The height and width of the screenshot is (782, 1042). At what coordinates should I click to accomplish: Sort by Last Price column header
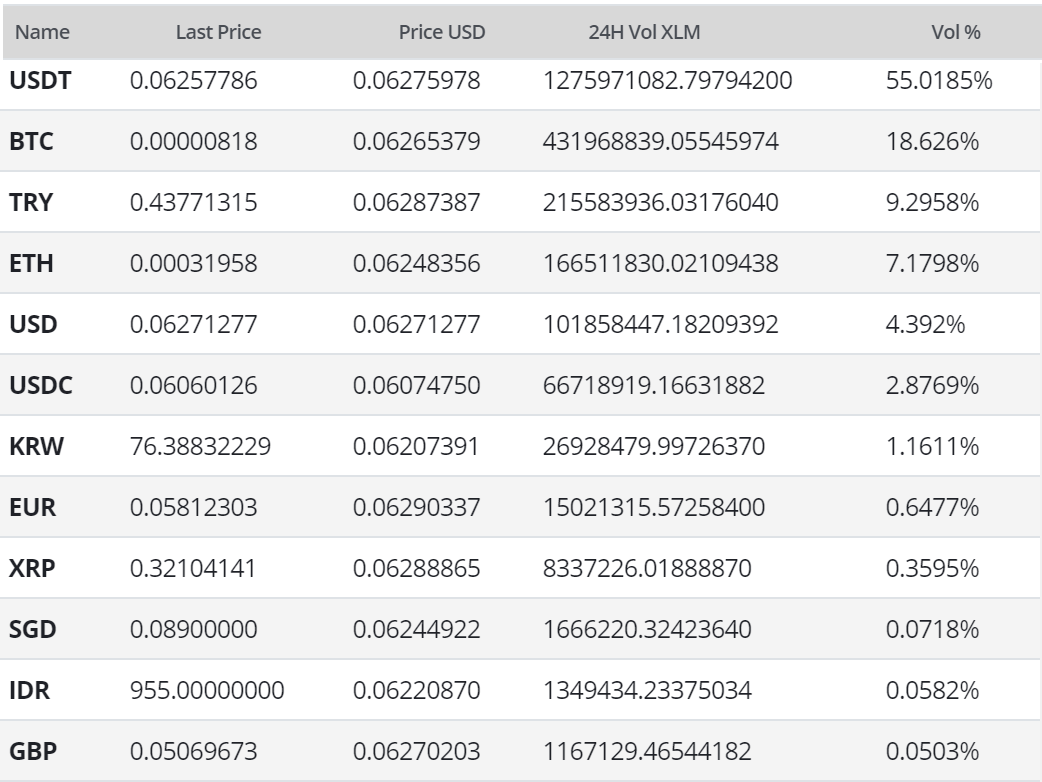pyautogui.click(x=218, y=32)
